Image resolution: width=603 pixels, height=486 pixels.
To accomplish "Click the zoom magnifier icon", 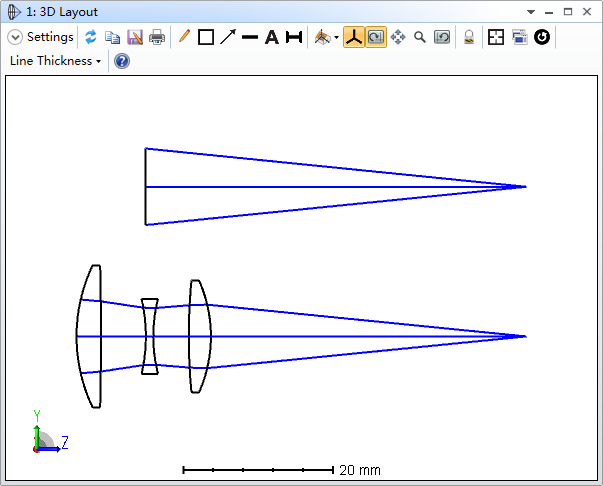I will click(420, 37).
